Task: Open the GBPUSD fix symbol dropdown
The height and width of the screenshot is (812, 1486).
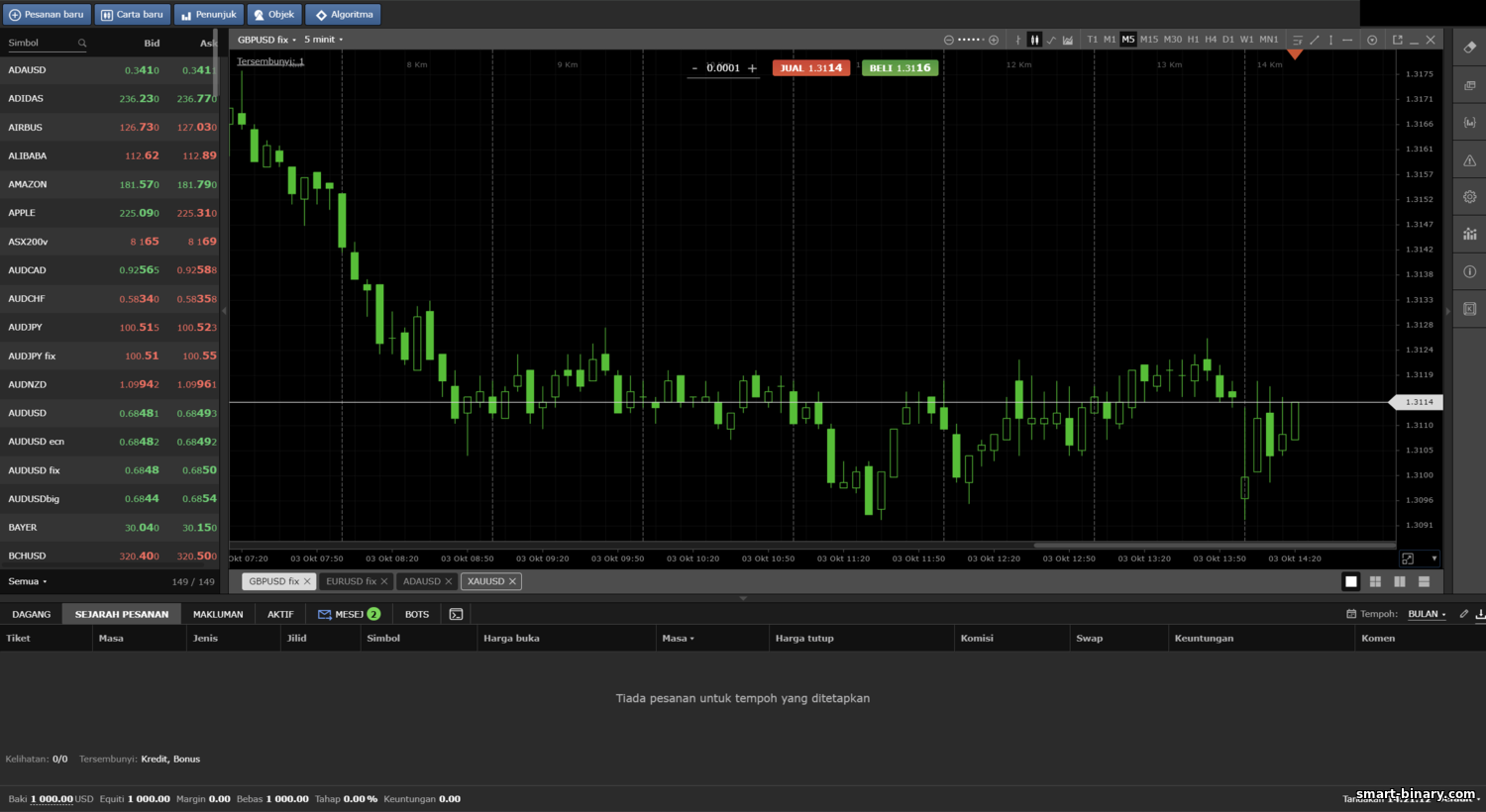Action: point(266,40)
